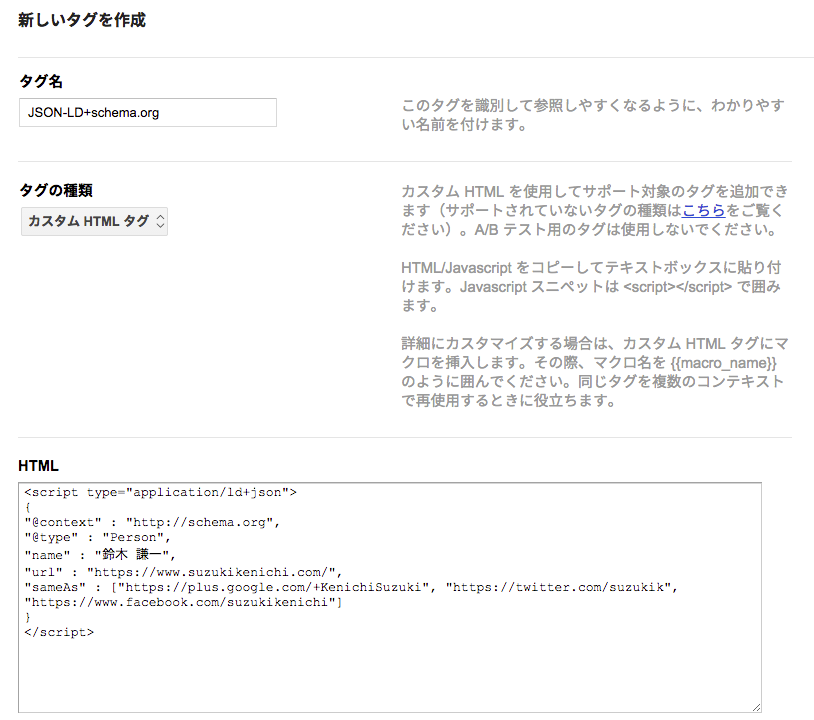Click the HTML section label above textarea
The image size is (814, 720).
(x=38, y=466)
